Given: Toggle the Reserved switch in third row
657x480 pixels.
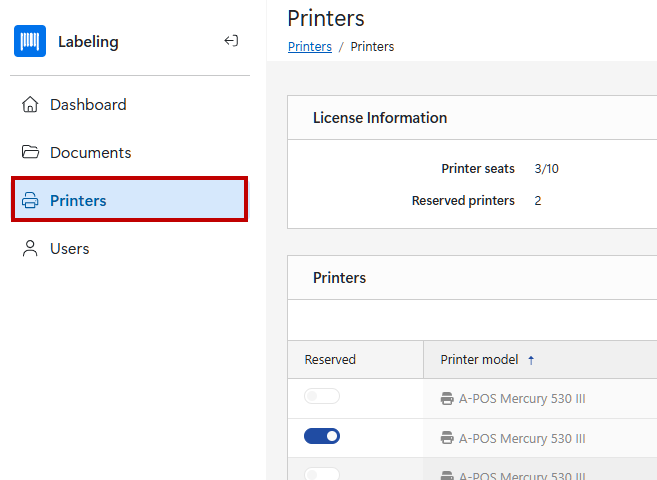Looking at the screenshot, I should tap(322, 474).
